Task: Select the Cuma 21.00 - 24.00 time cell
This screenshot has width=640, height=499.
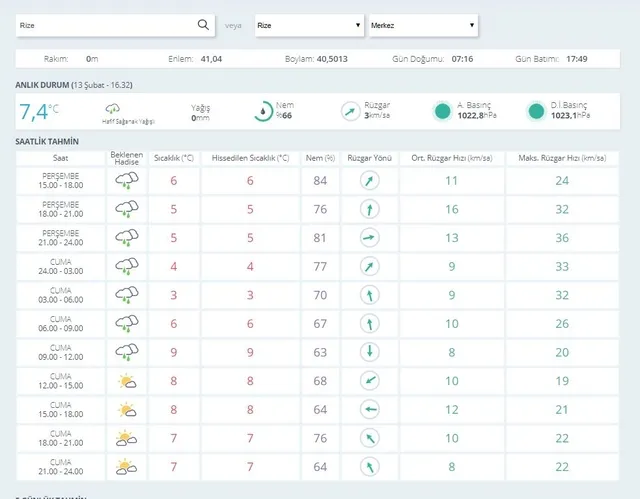Action: coord(61,467)
